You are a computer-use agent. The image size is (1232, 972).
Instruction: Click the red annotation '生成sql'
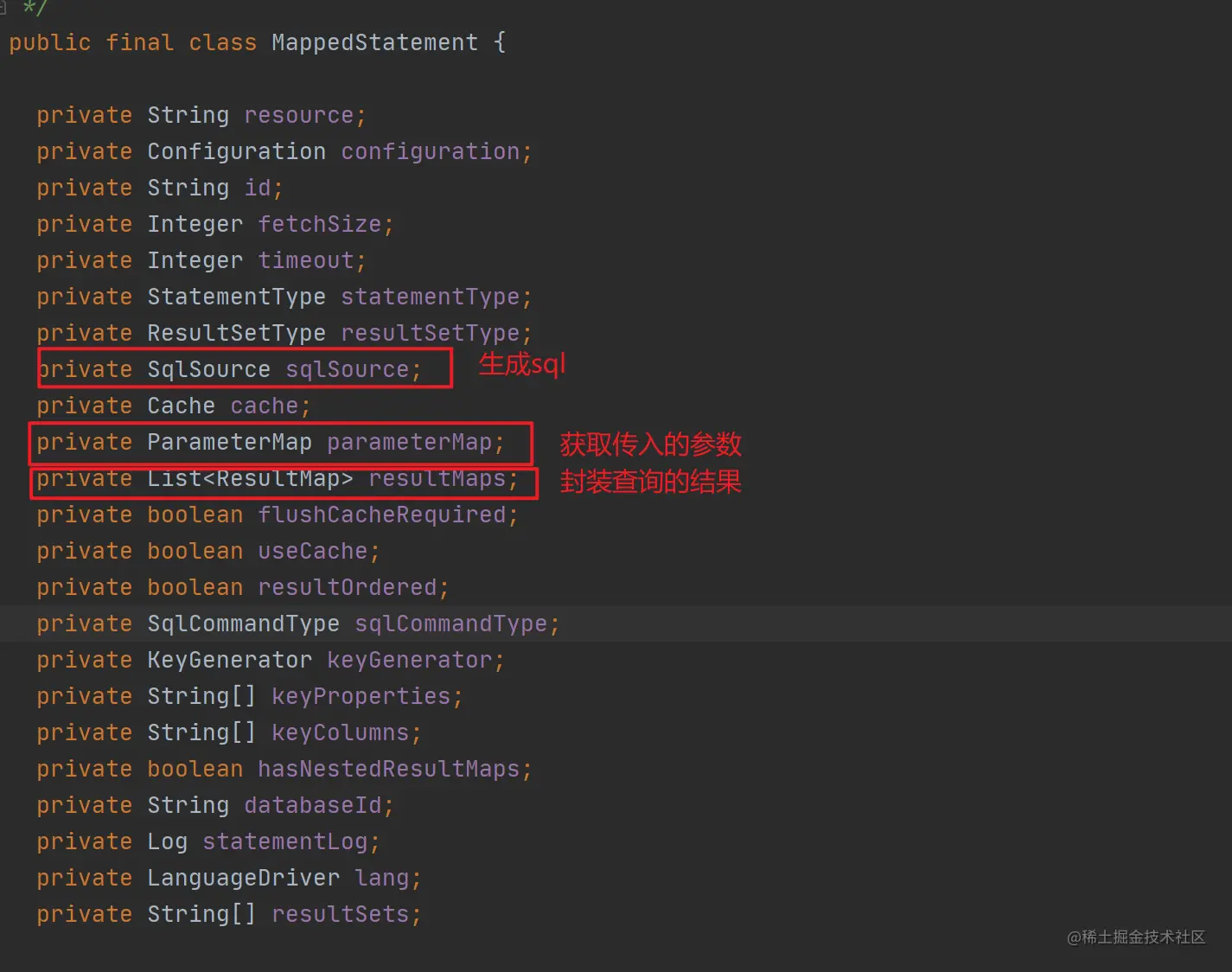pos(522,364)
